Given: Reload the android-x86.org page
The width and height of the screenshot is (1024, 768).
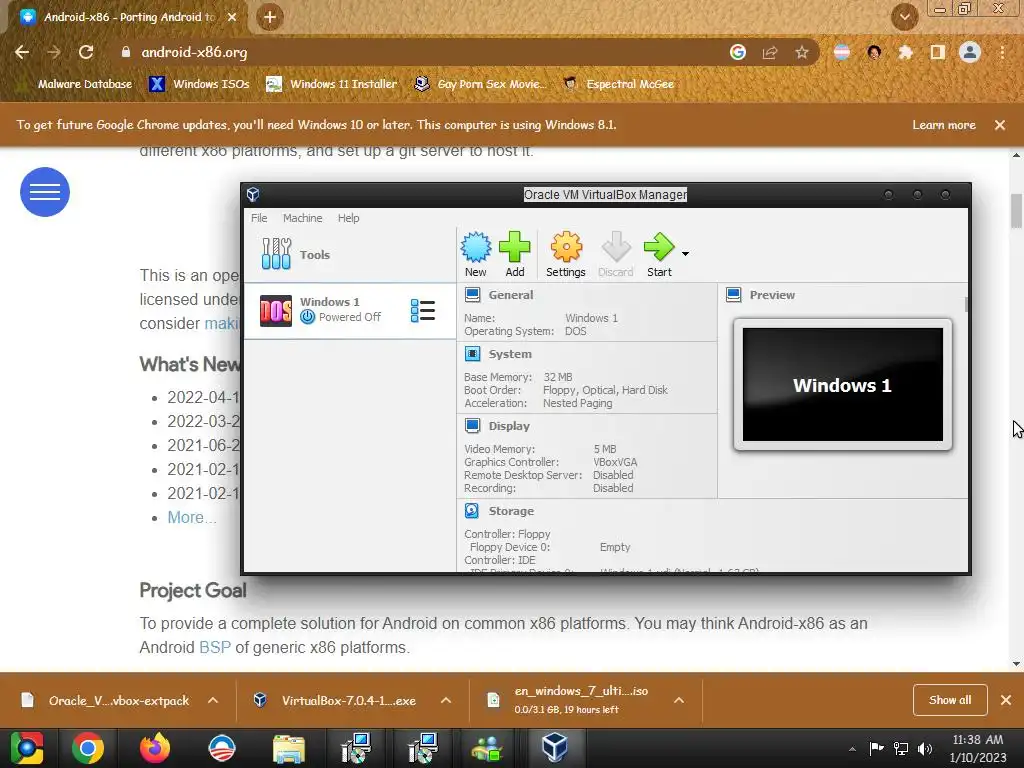Looking at the screenshot, I should [86, 52].
